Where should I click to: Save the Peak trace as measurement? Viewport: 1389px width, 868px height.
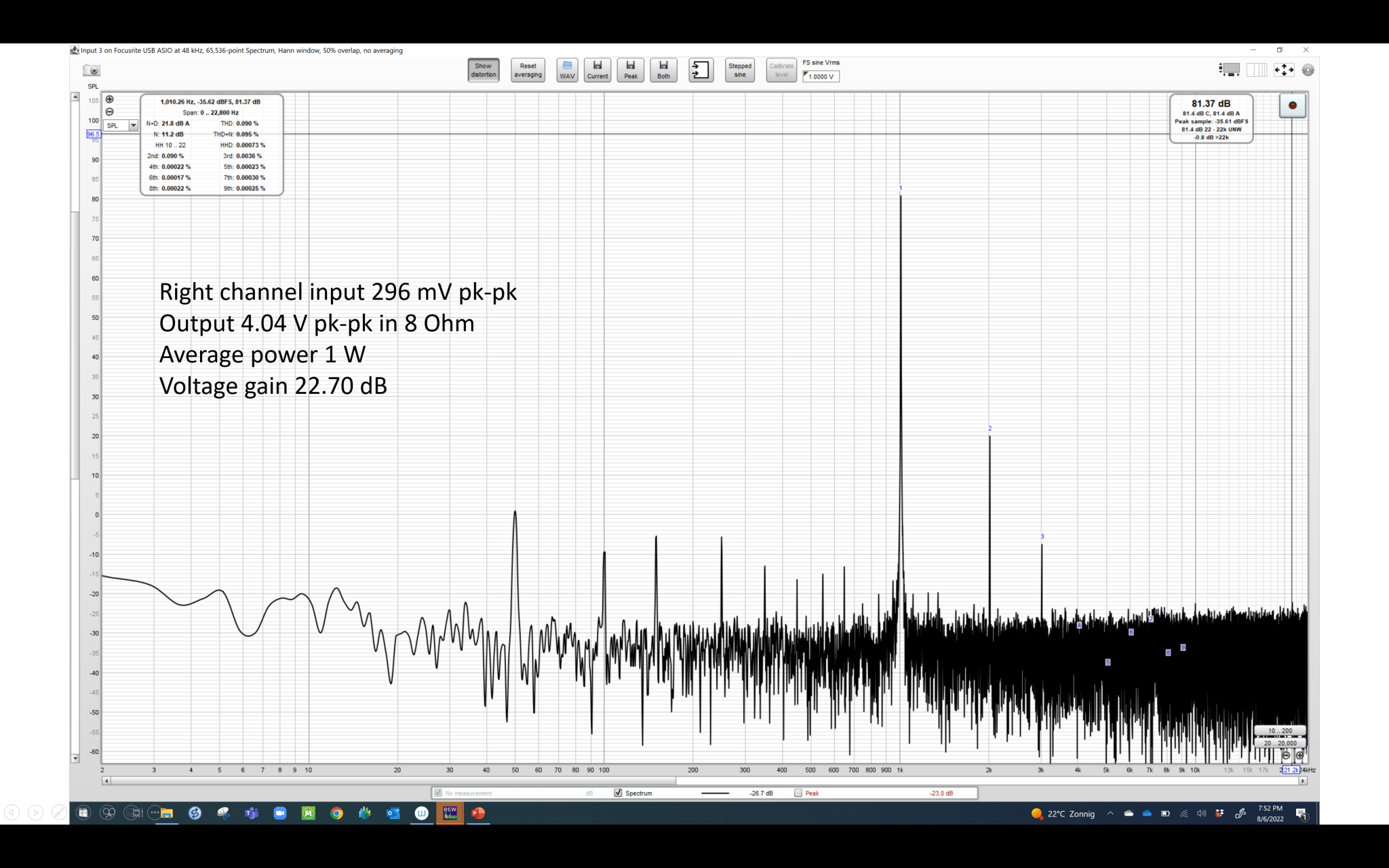tap(631, 71)
